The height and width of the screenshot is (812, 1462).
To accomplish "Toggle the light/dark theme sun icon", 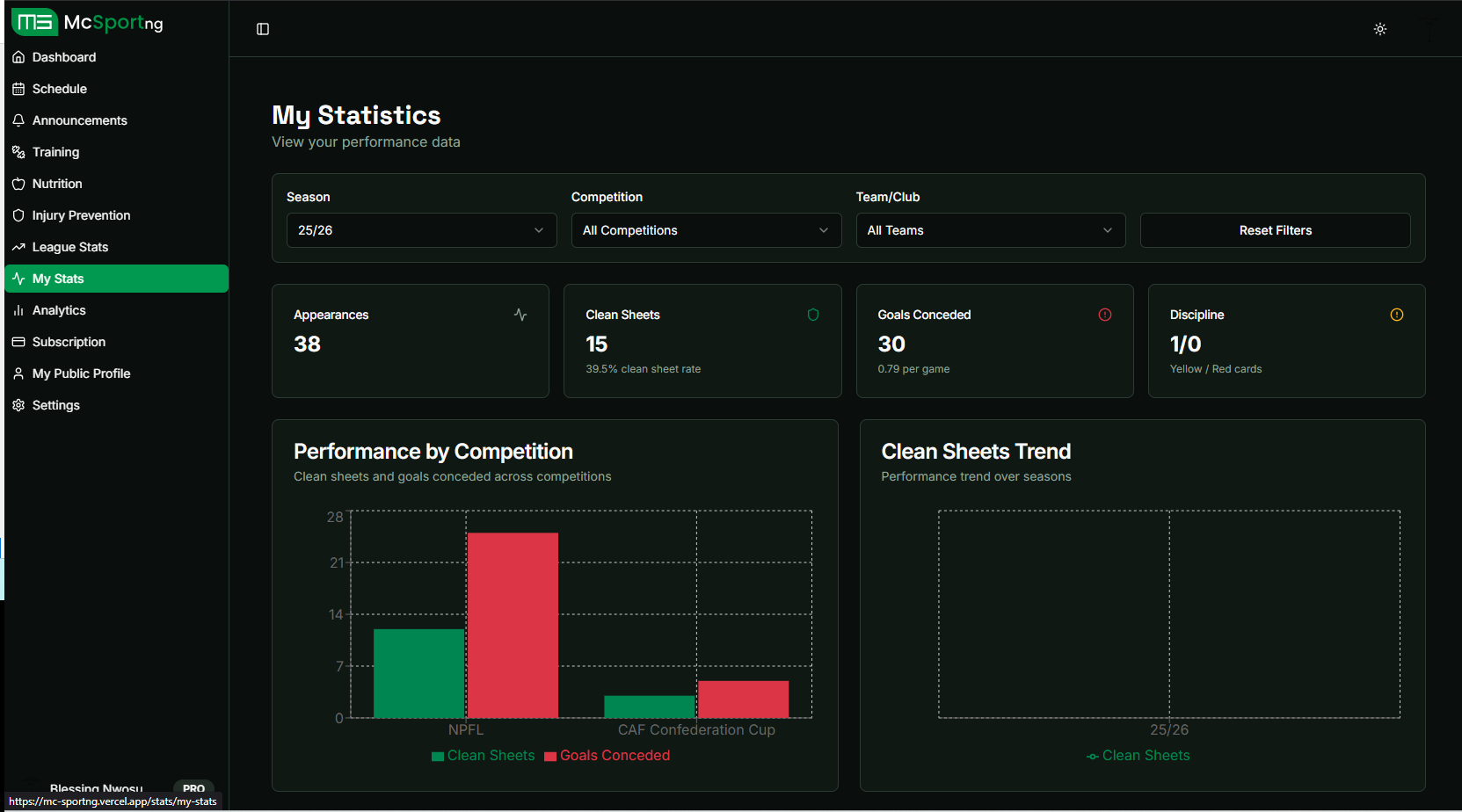I will tap(1380, 29).
